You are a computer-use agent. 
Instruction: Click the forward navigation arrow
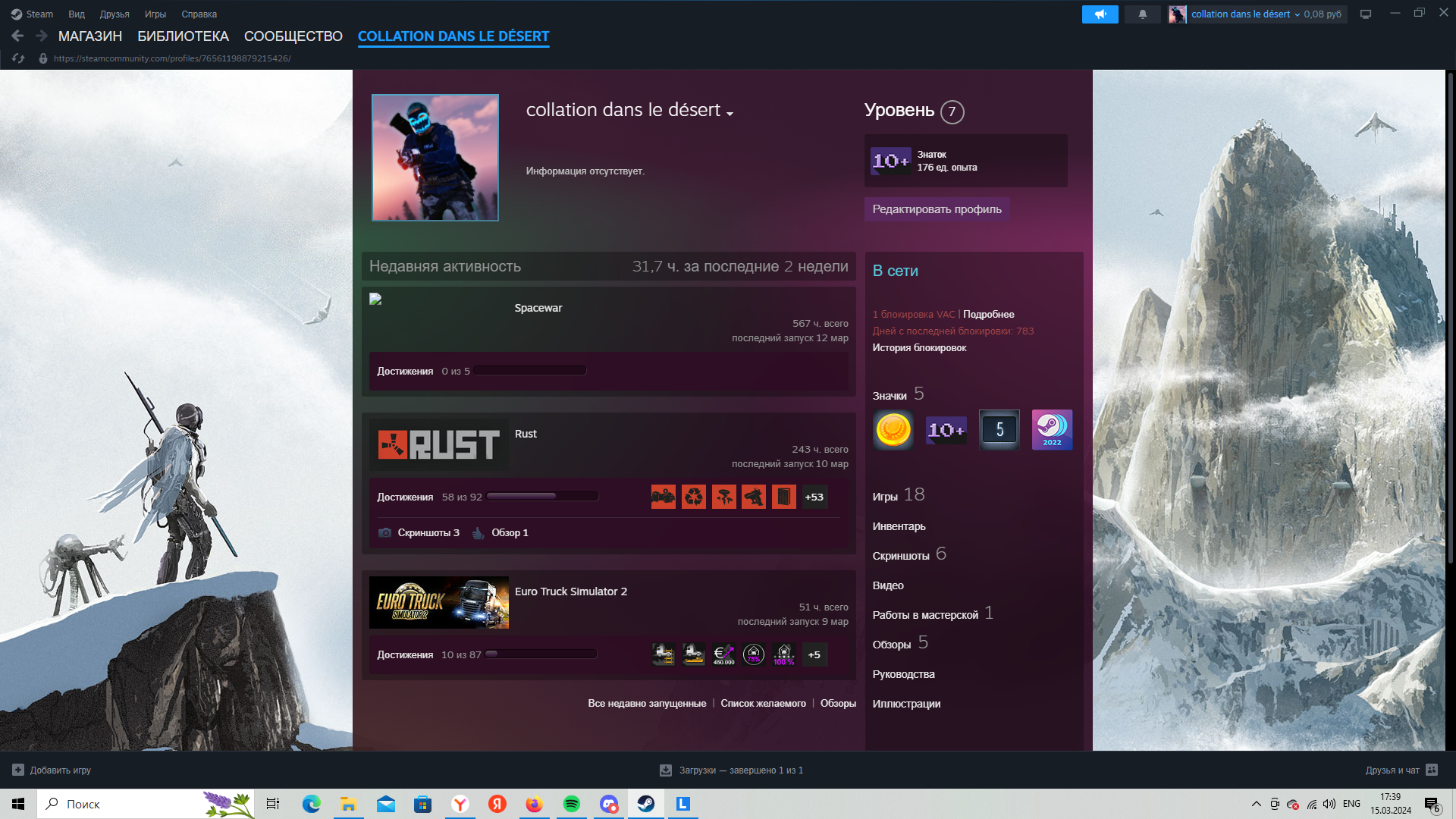pyautogui.click(x=42, y=36)
